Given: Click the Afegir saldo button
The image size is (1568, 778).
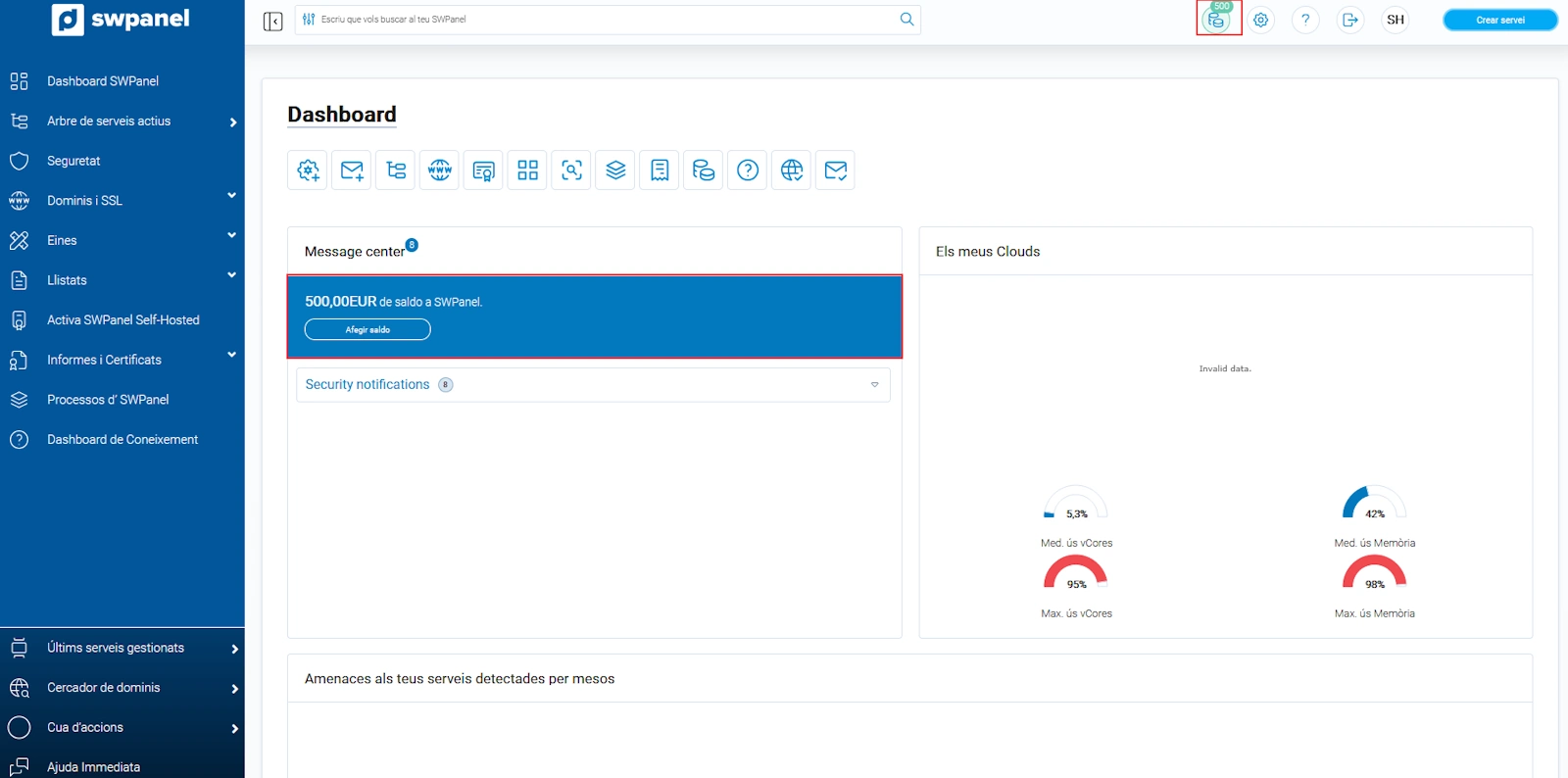Looking at the screenshot, I should (x=367, y=329).
